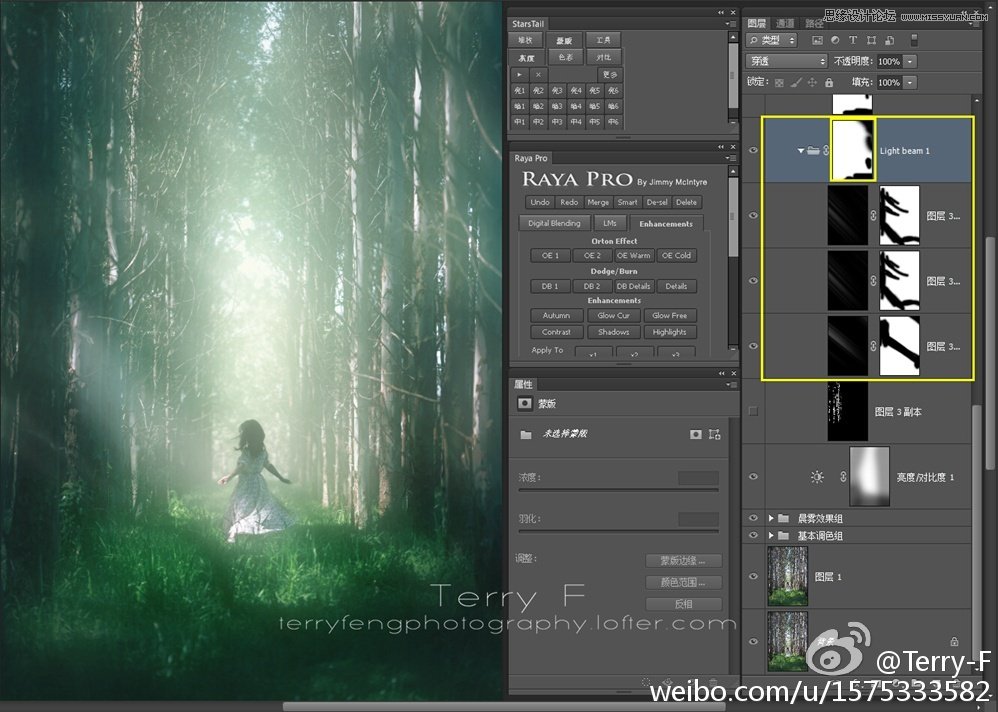The width and height of the screenshot is (998, 712).
Task: Click the X button in StarsTail panel
Action: (x=538, y=74)
